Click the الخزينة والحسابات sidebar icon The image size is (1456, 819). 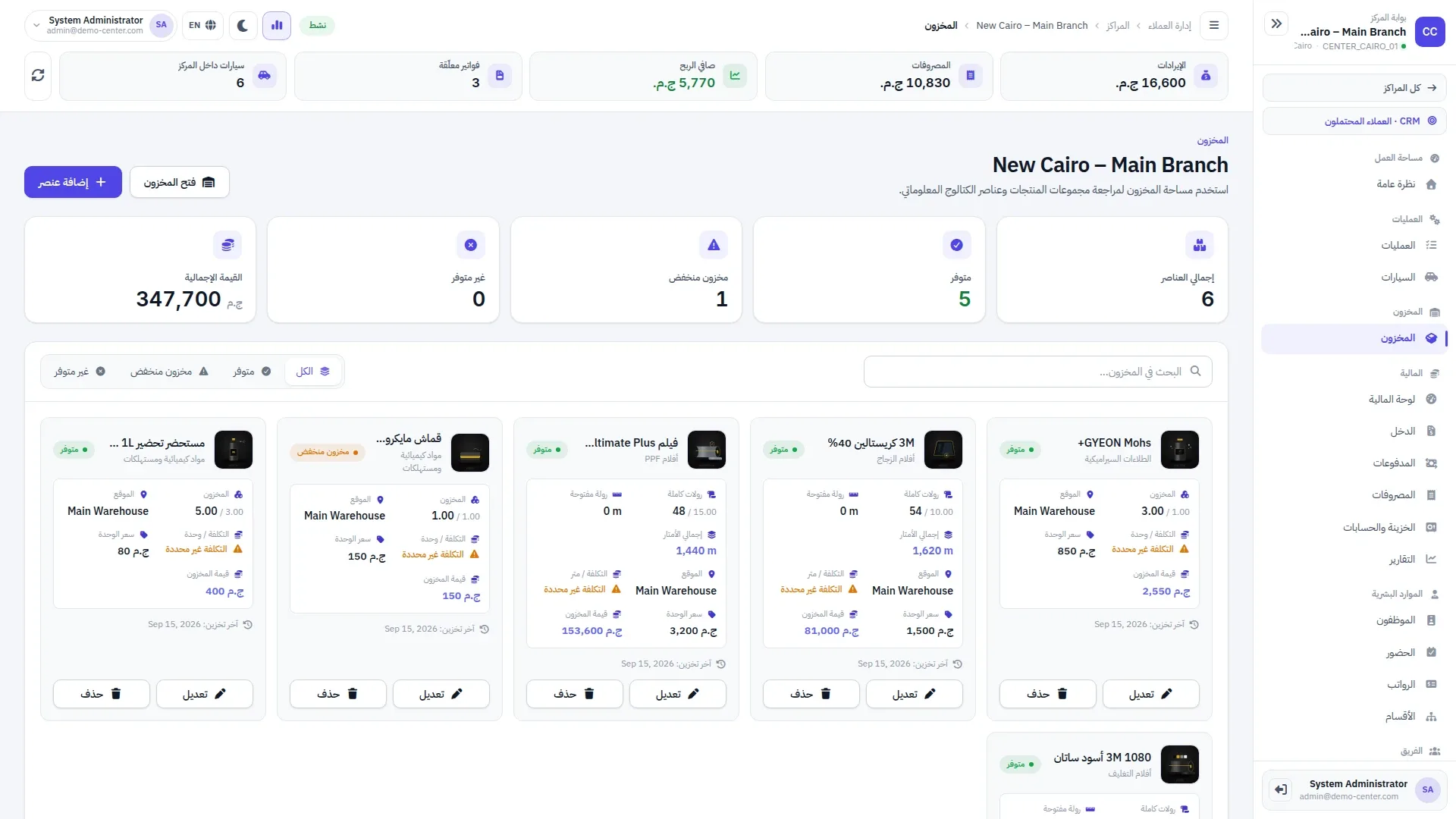pyautogui.click(x=1431, y=528)
